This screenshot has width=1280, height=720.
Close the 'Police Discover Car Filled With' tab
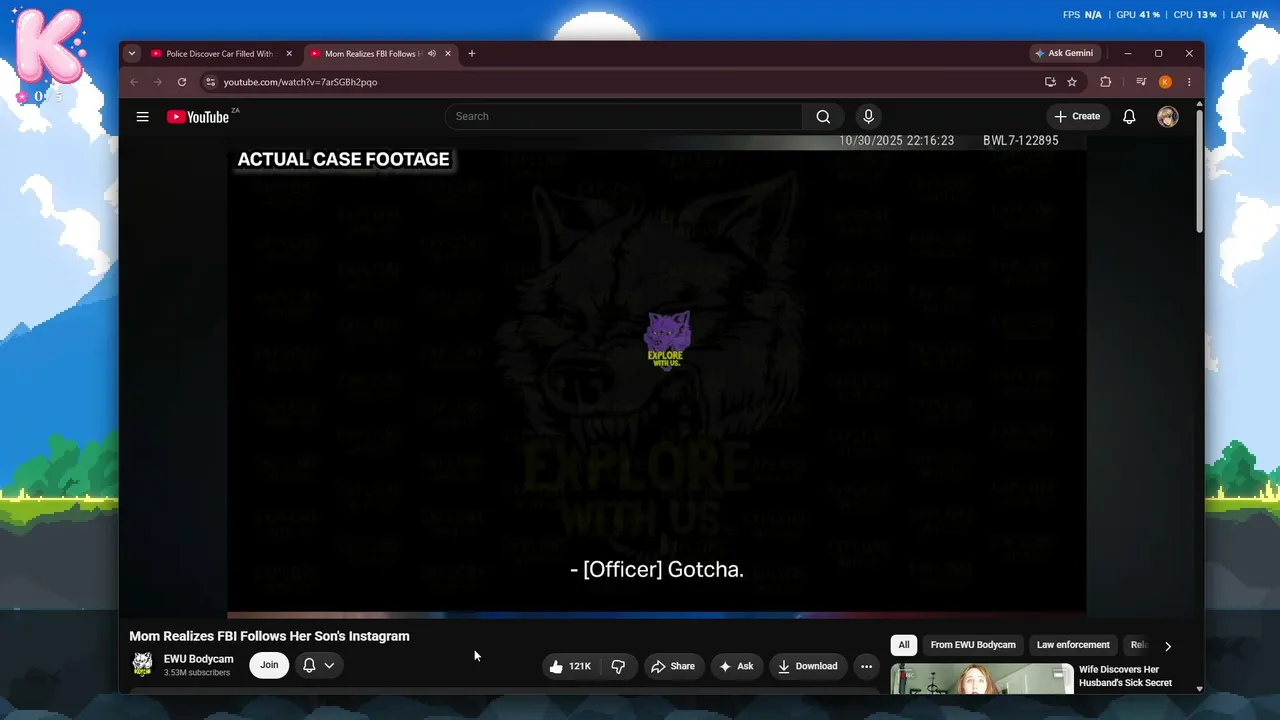click(290, 54)
